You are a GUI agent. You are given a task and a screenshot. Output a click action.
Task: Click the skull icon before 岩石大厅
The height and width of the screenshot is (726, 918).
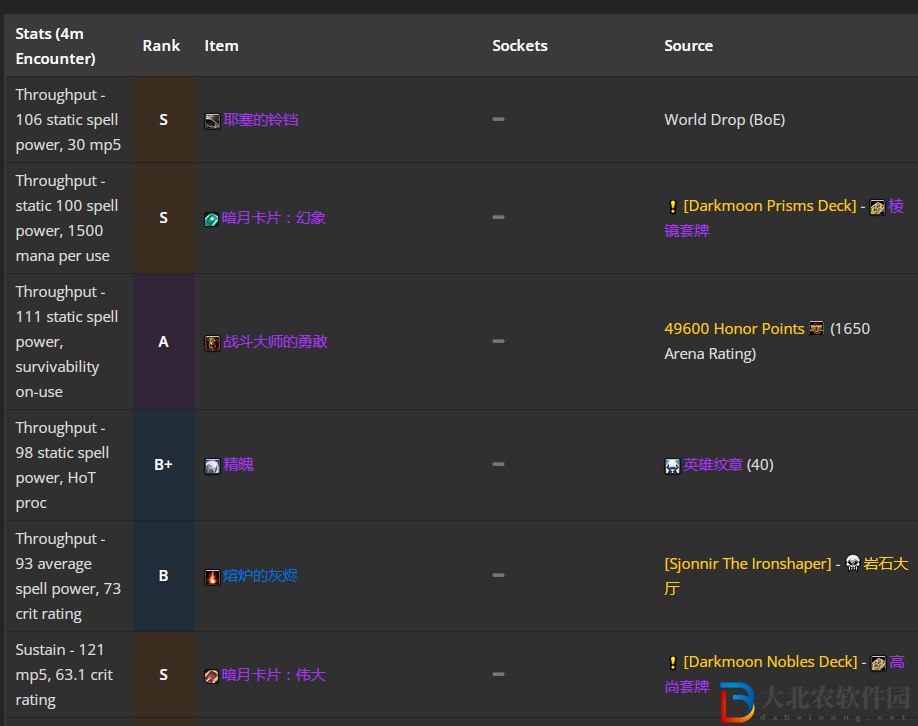click(852, 563)
